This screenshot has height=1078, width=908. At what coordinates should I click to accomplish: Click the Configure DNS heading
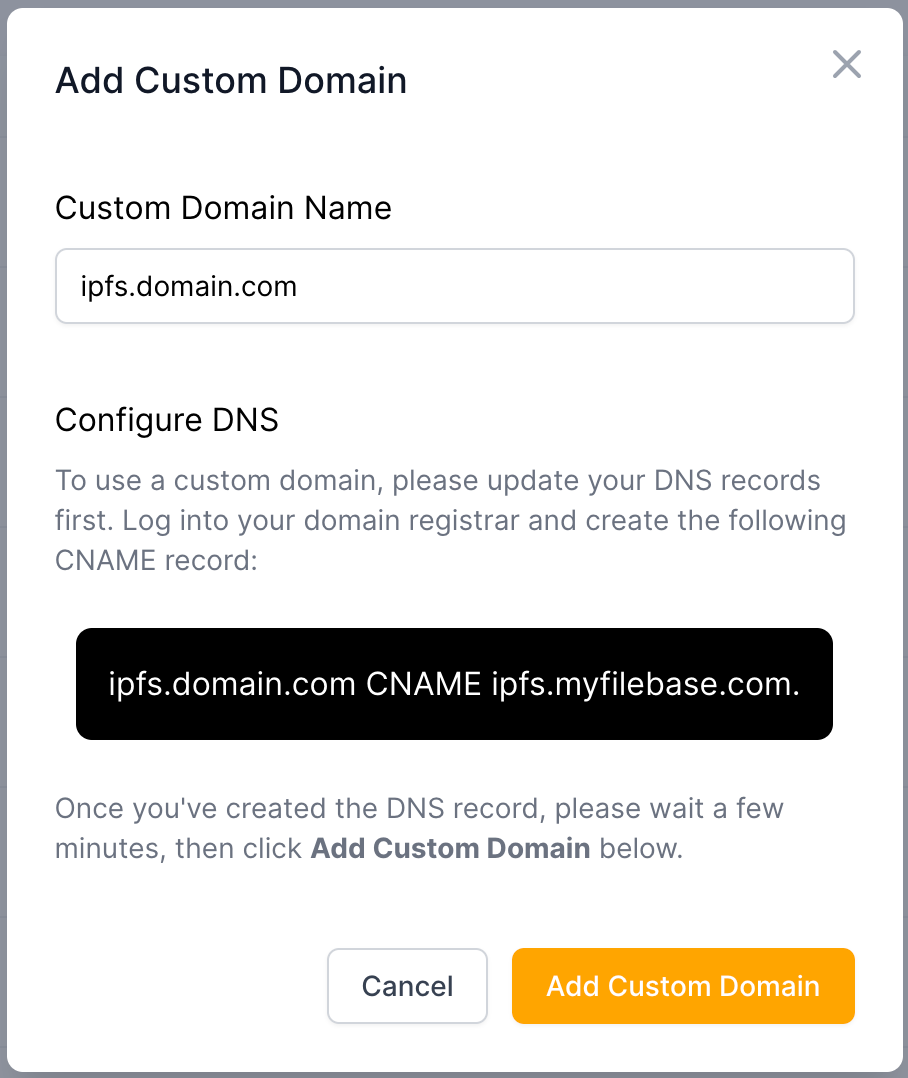tap(167, 420)
